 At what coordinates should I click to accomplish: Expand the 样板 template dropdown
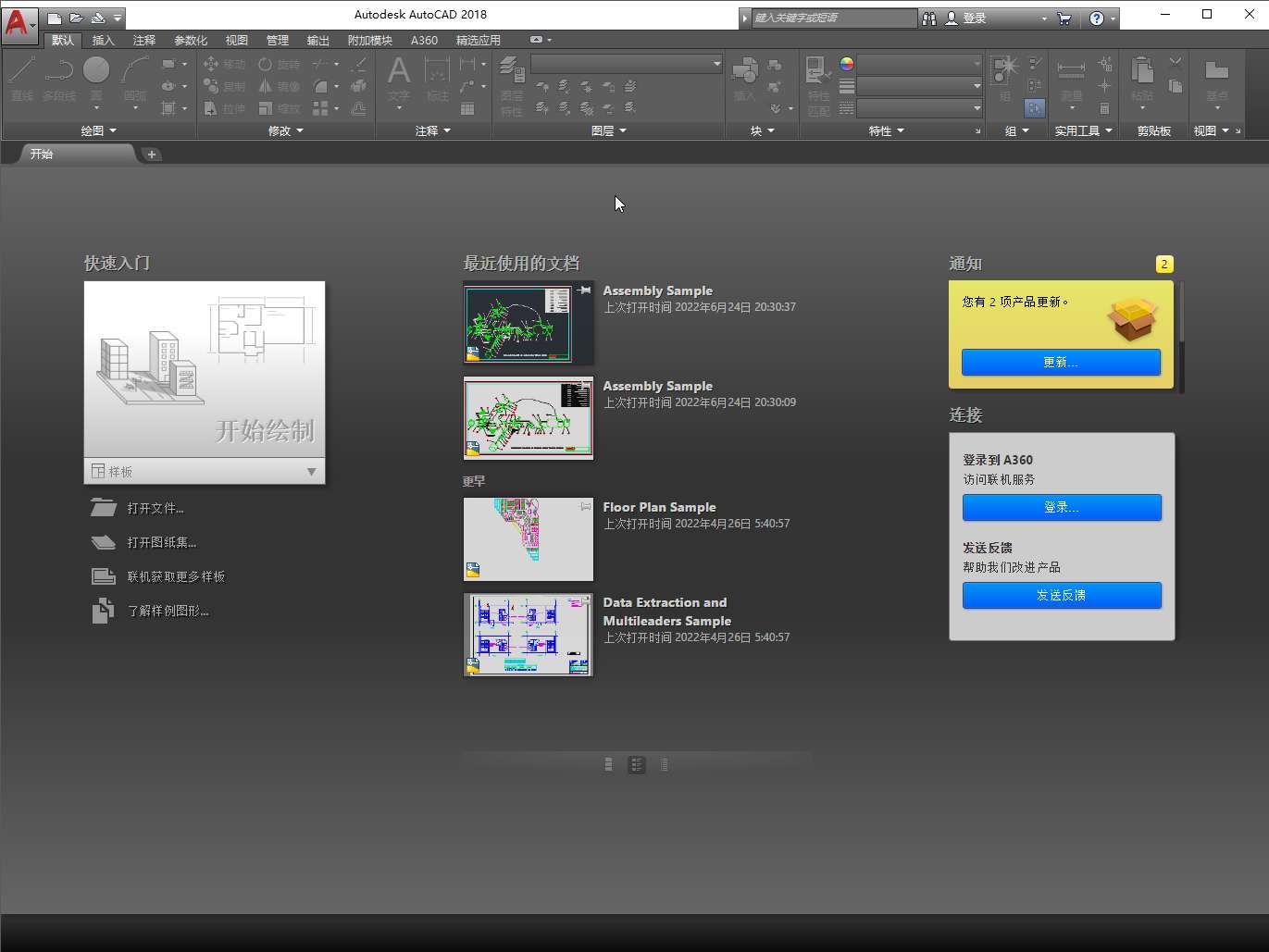(x=311, y=472)
